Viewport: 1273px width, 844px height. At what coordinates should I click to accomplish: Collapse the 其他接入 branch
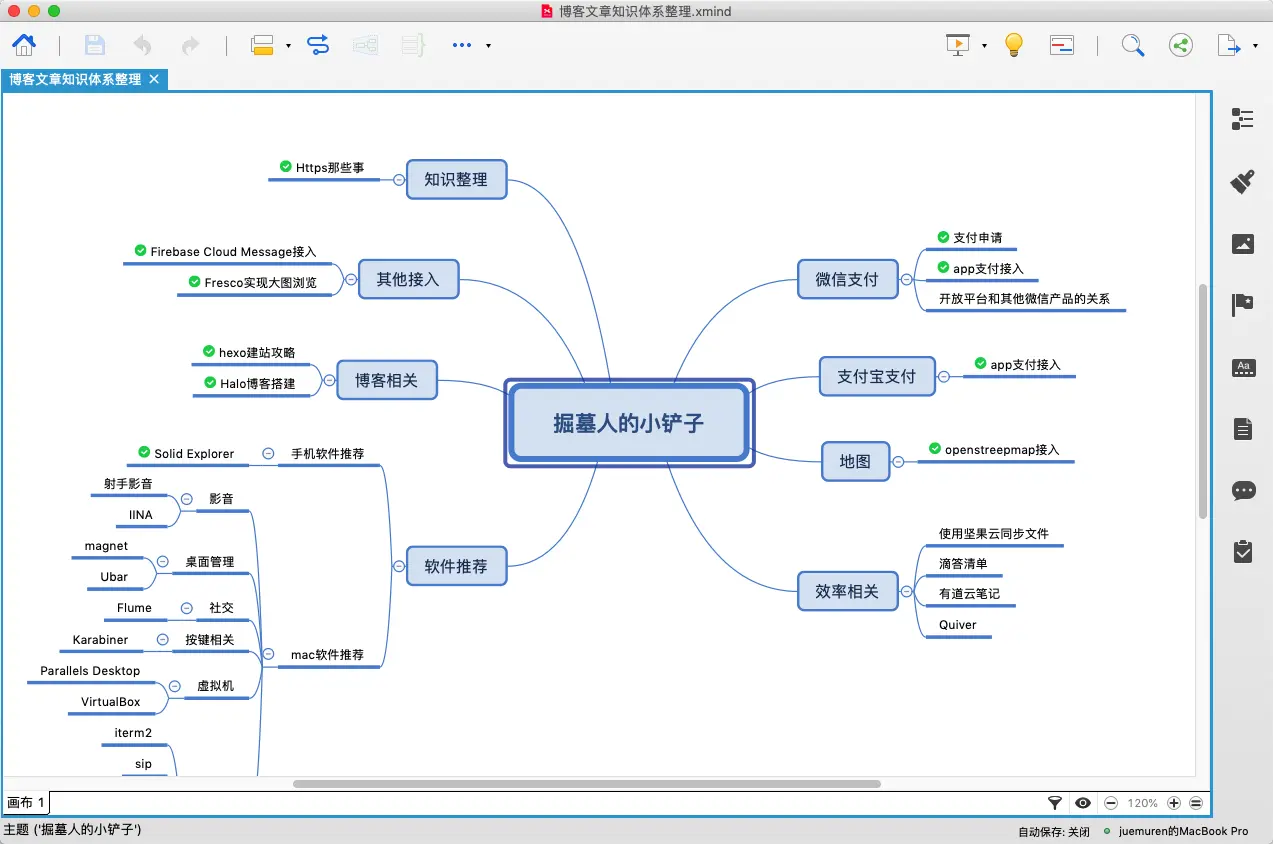coord(351,280)
